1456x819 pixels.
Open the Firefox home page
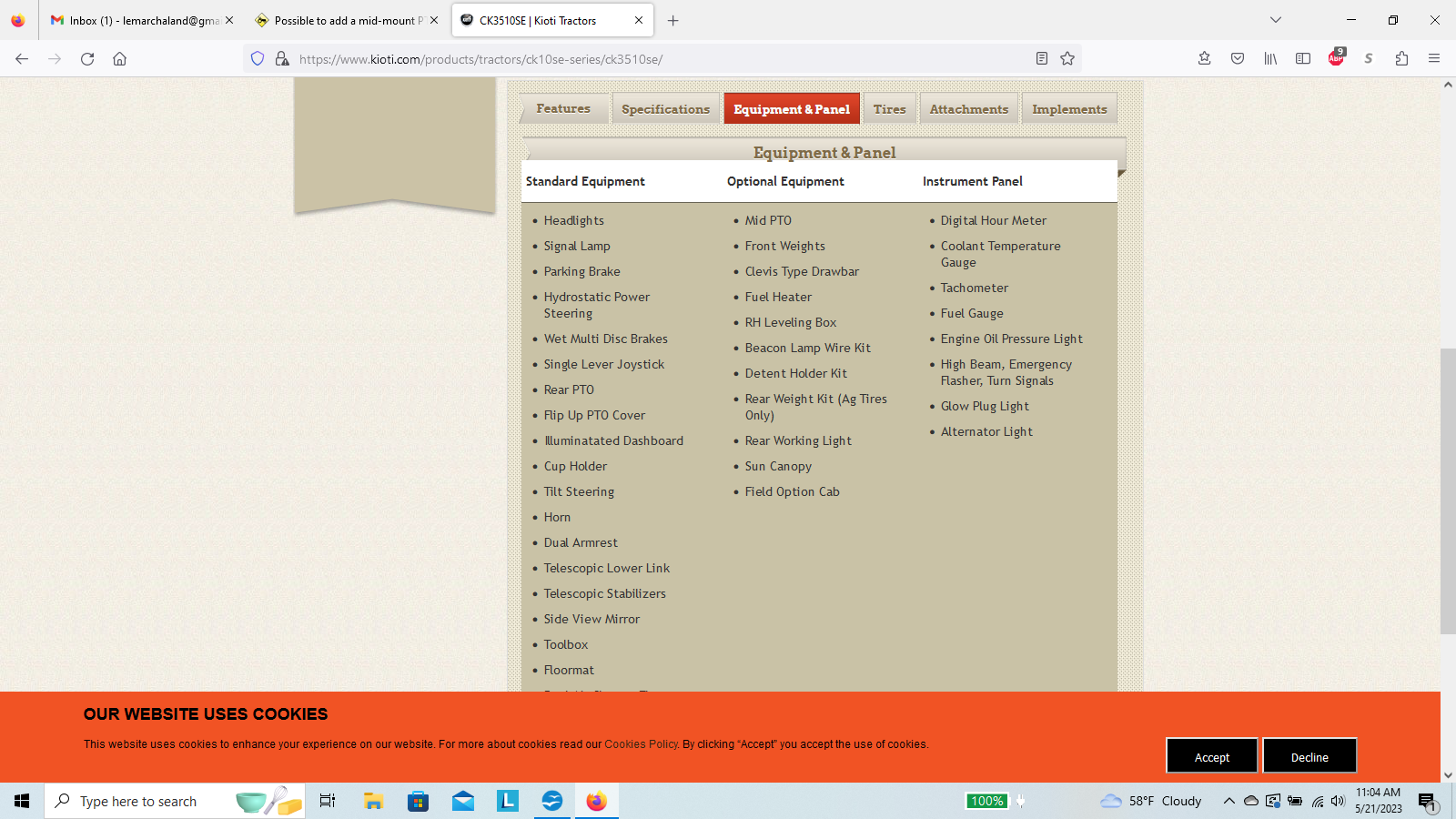pos(119,59)
